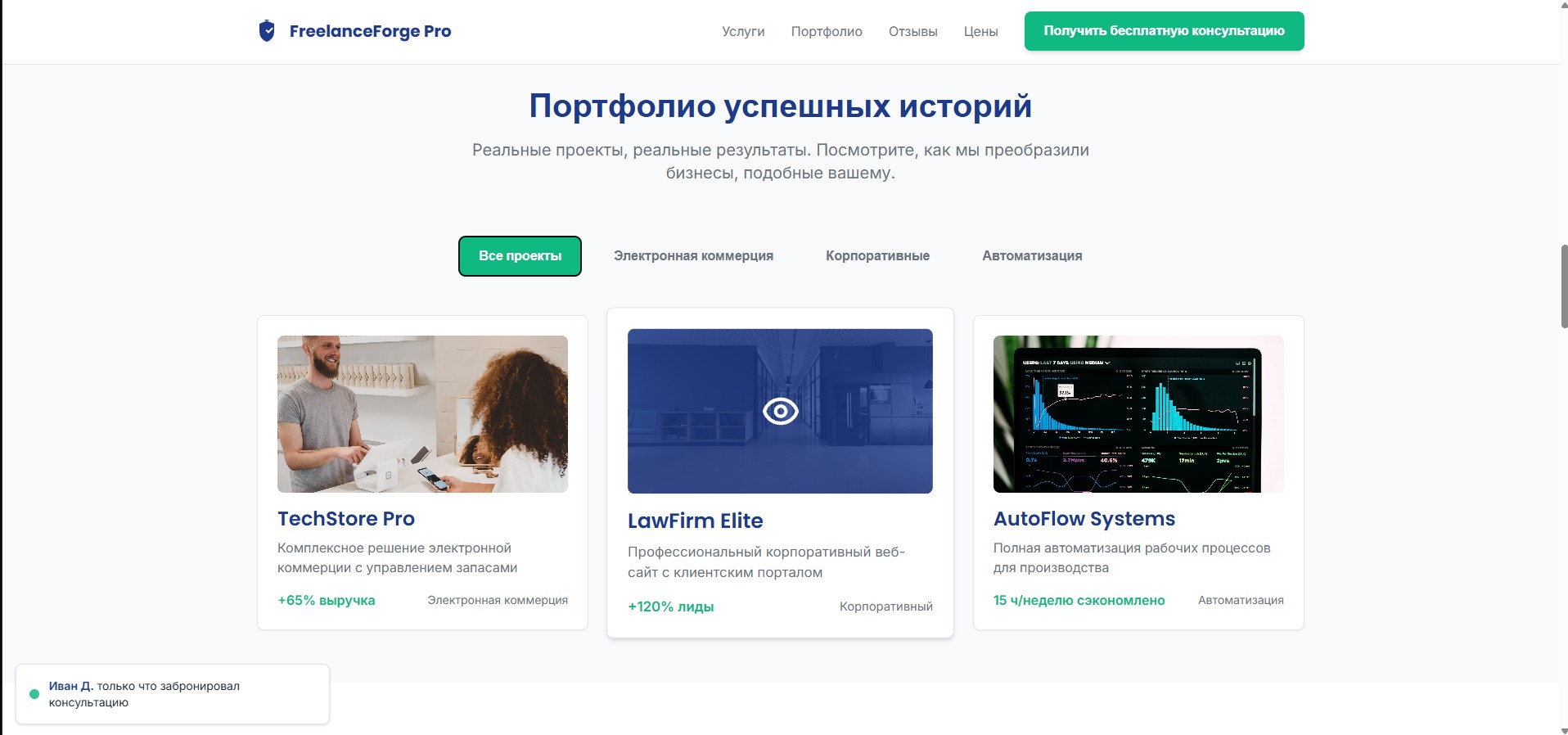Click the 15 ч/неделю сэкономлено text
Viewport: 1568px width, 735px height.
coord(1079,600)
